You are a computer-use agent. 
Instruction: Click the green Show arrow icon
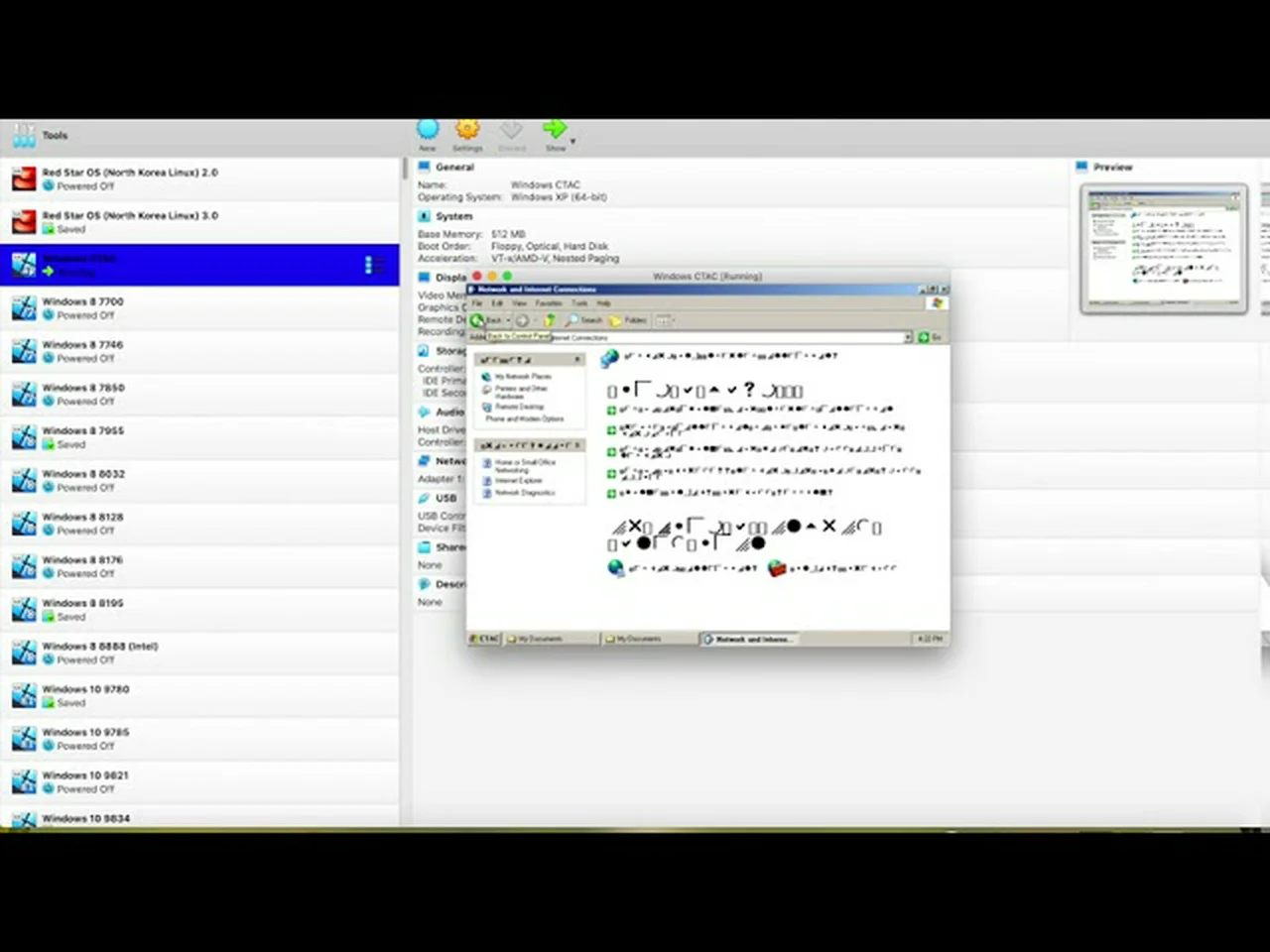[x=554, y=129]
